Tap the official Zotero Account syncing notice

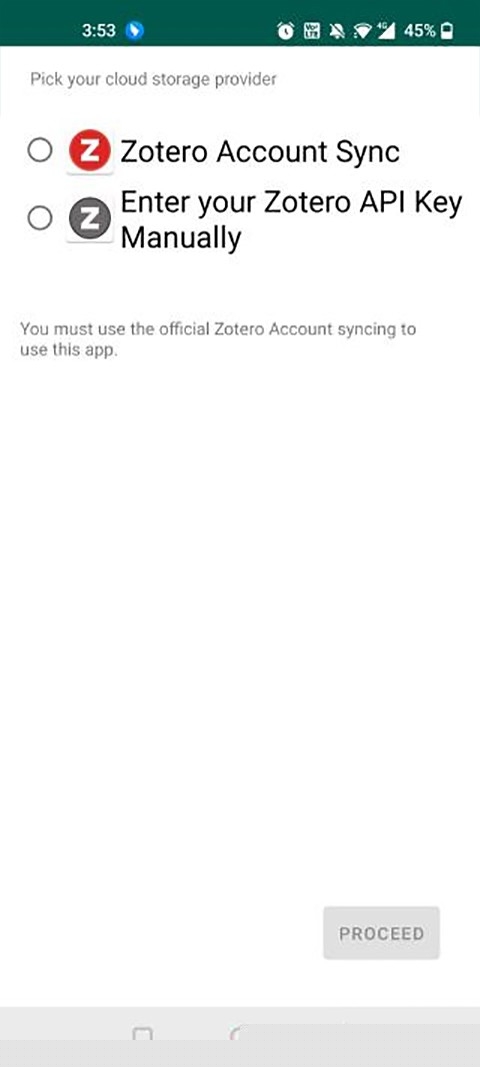click(218, 340)
